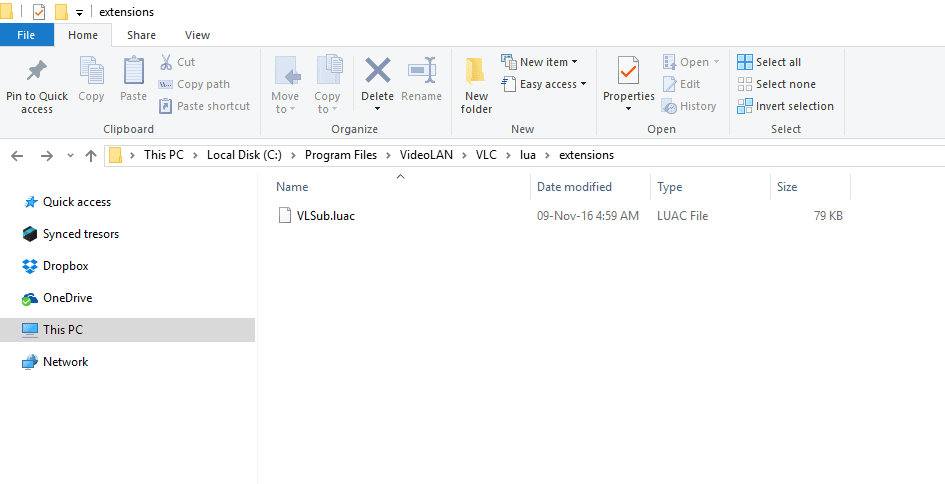The width and height of the screenshot is (945, 484).
Task: Click Select all in the ribbon
Action: [x=777, y=62]
